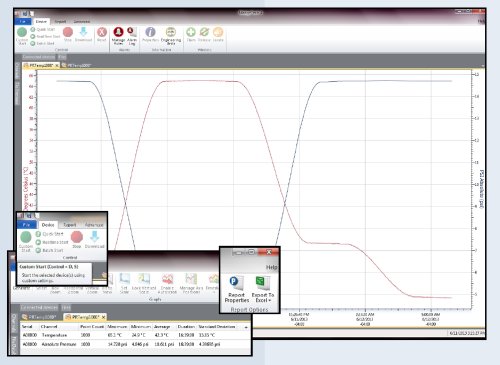Click the Engineering Units icon
500x365 pixels.
click(x=171, y=32)
